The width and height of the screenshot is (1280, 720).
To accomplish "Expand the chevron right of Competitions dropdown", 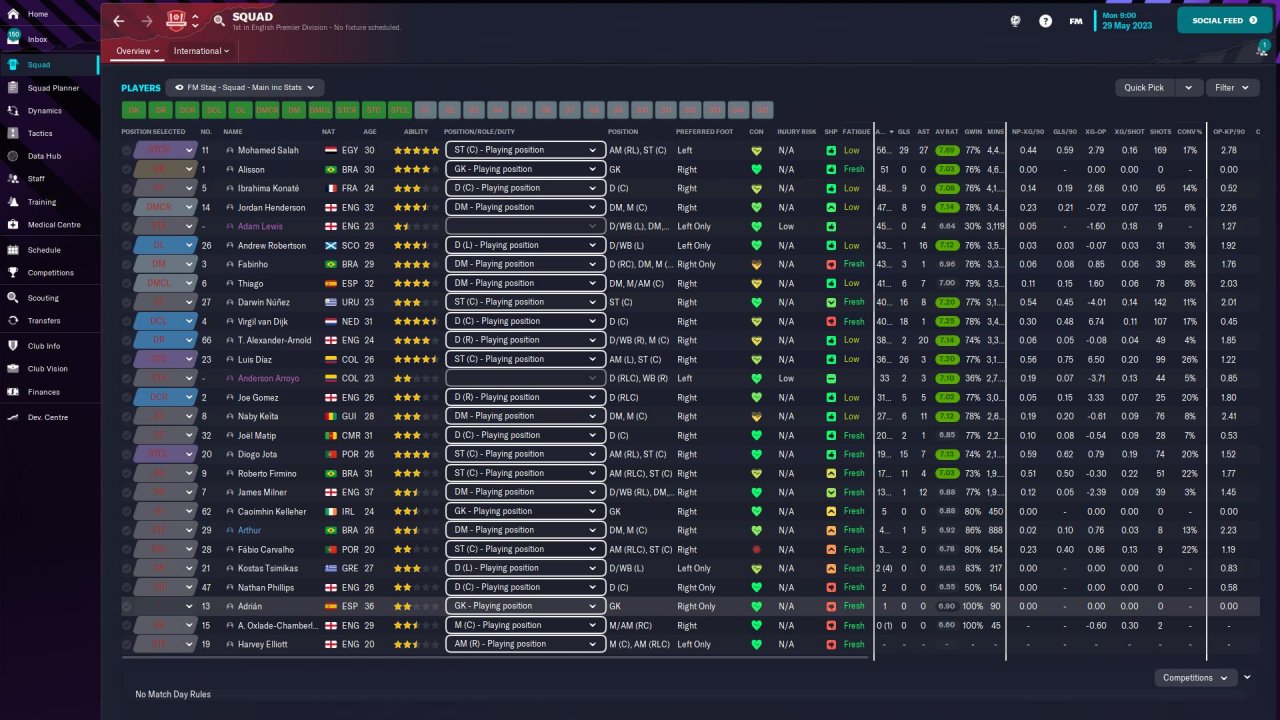I will [1247, 677].
